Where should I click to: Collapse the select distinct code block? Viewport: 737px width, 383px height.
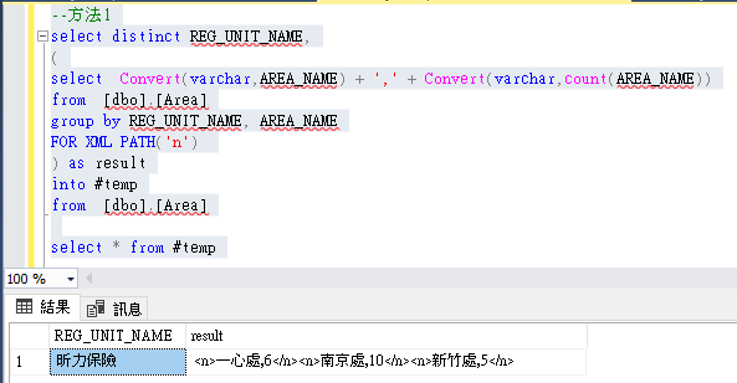tap(43, 36)
